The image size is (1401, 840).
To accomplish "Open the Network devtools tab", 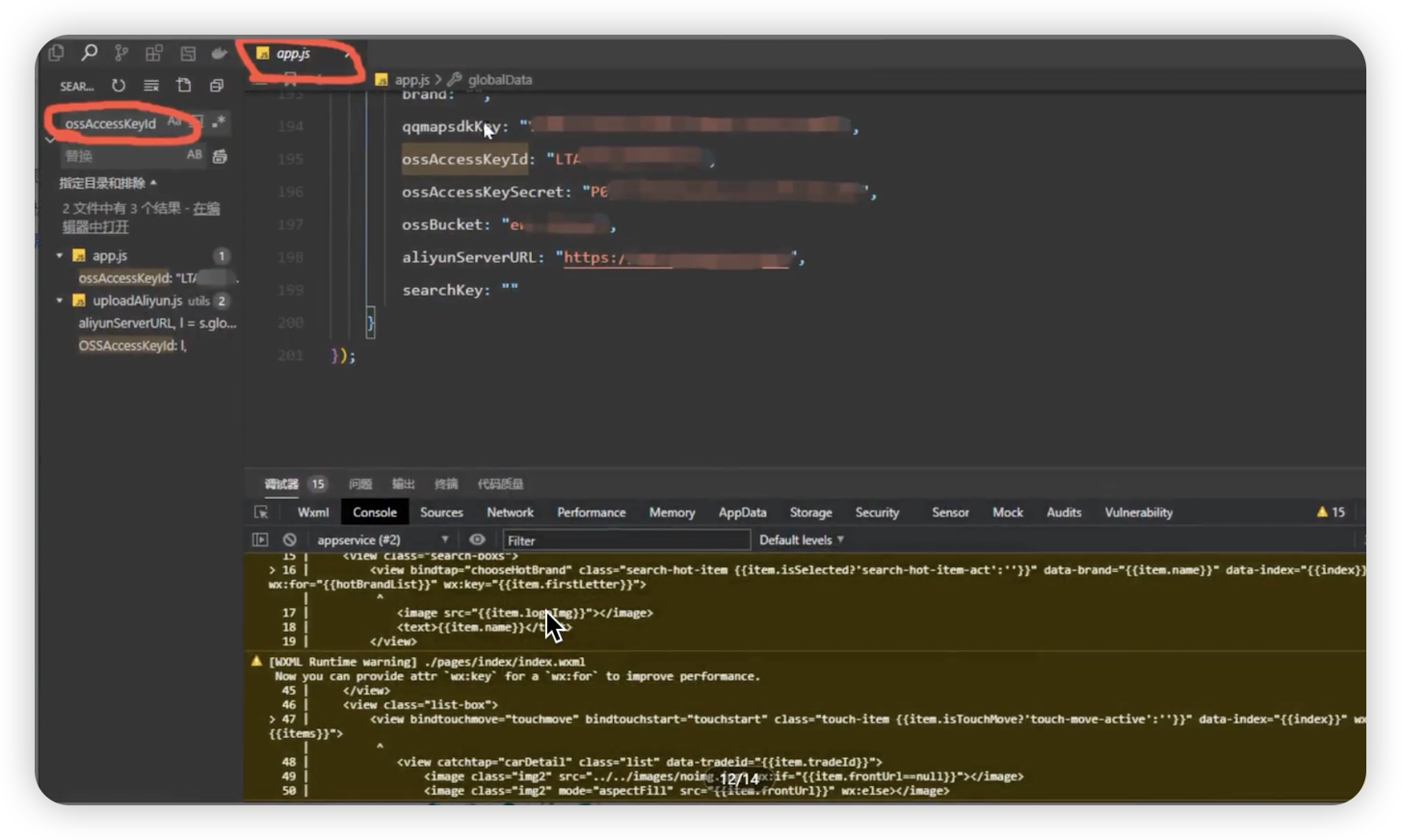I will (510, 512).
